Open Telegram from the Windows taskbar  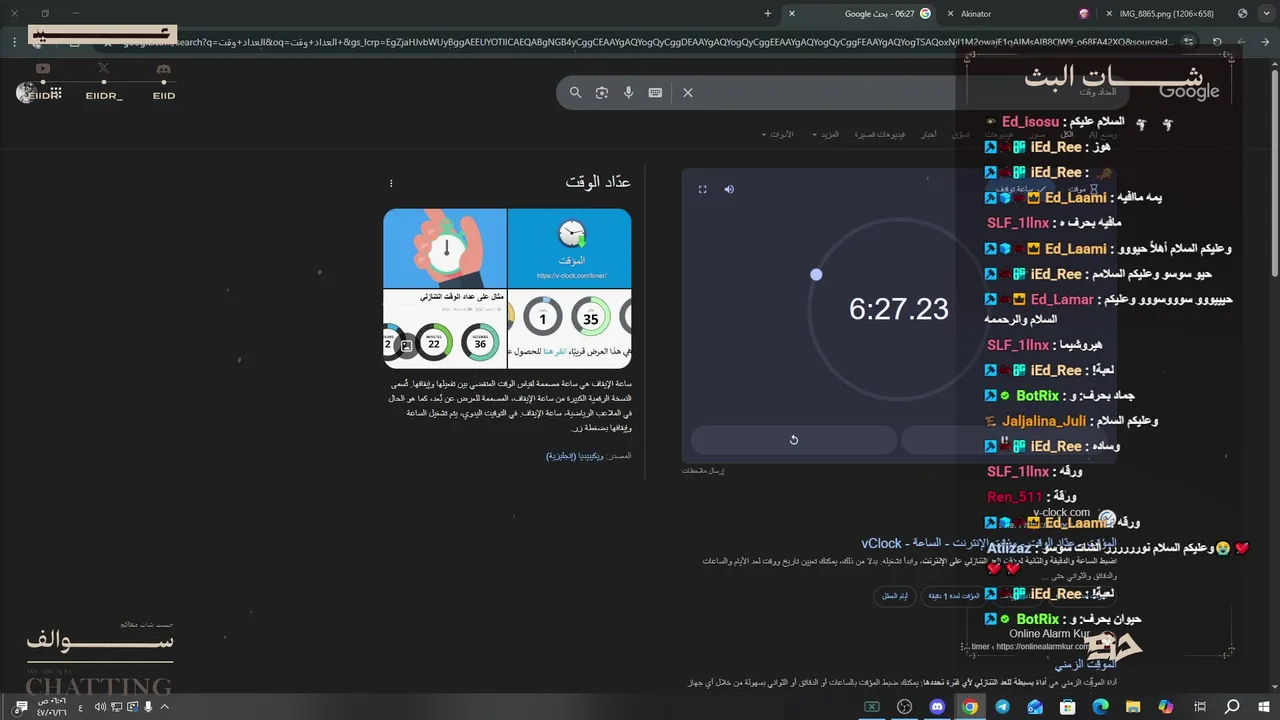coord(1002,707)
